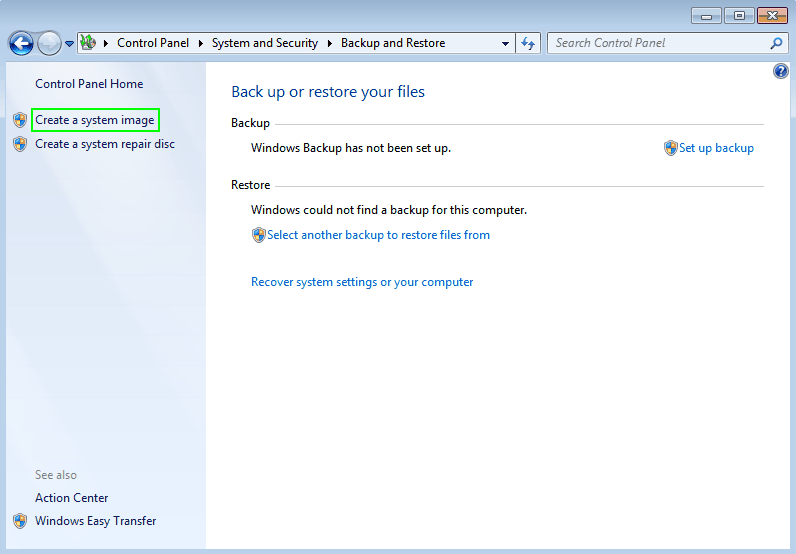
Task: Open Recover system settings or your computer
Action: tap(362, 282)
